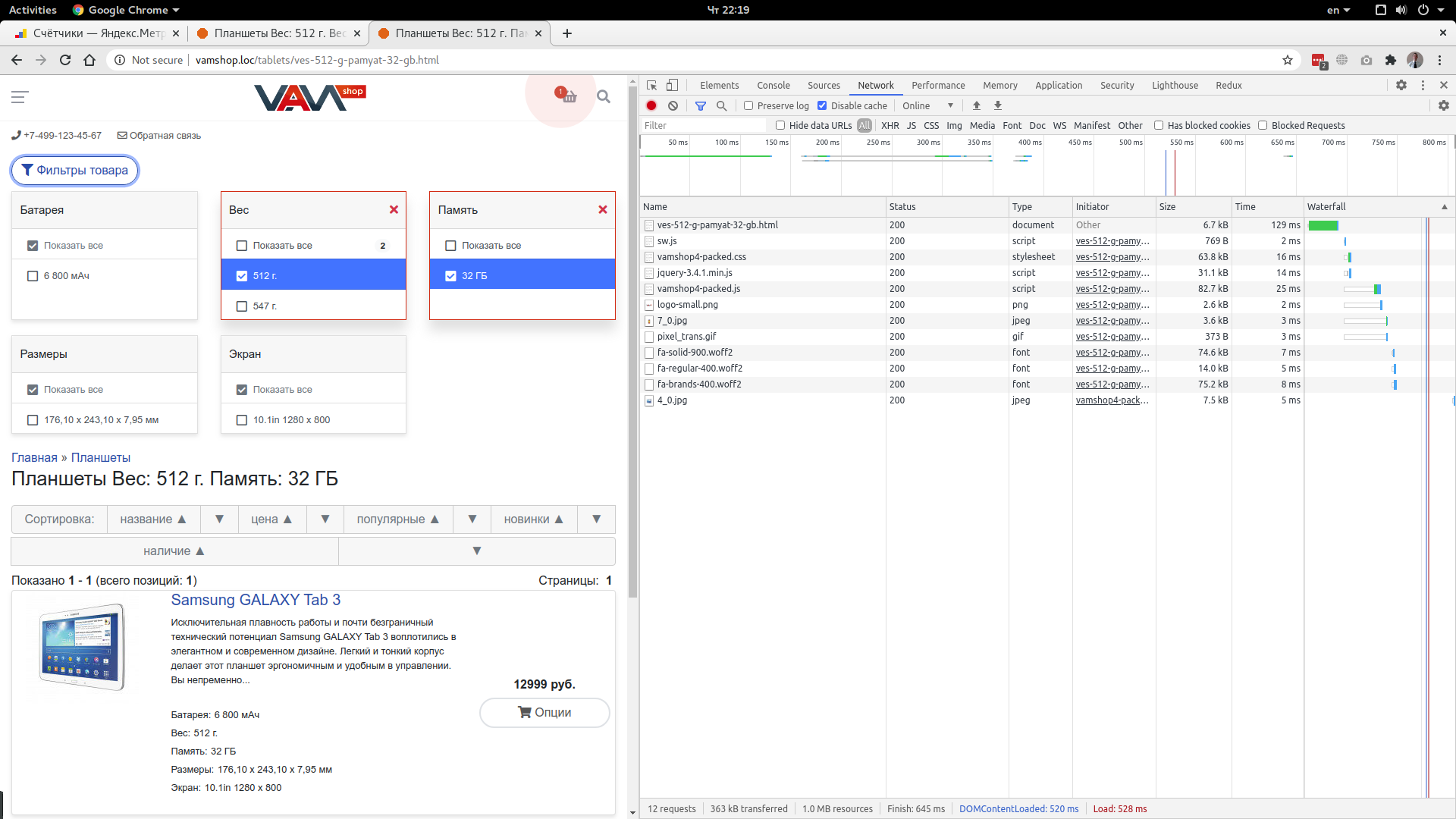Uncheck the 512 г. weight filter
Image resolution: width=1456 pixels, height=819 pixels.
click(x=242, y=276)
